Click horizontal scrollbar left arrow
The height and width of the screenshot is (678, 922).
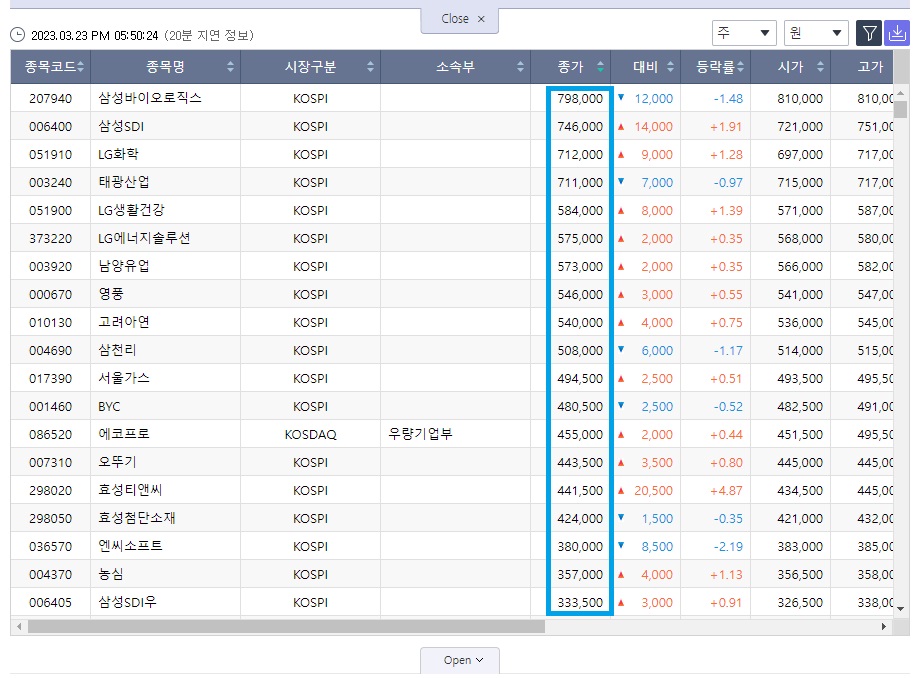pyautogui.click(x=19, y=627)
